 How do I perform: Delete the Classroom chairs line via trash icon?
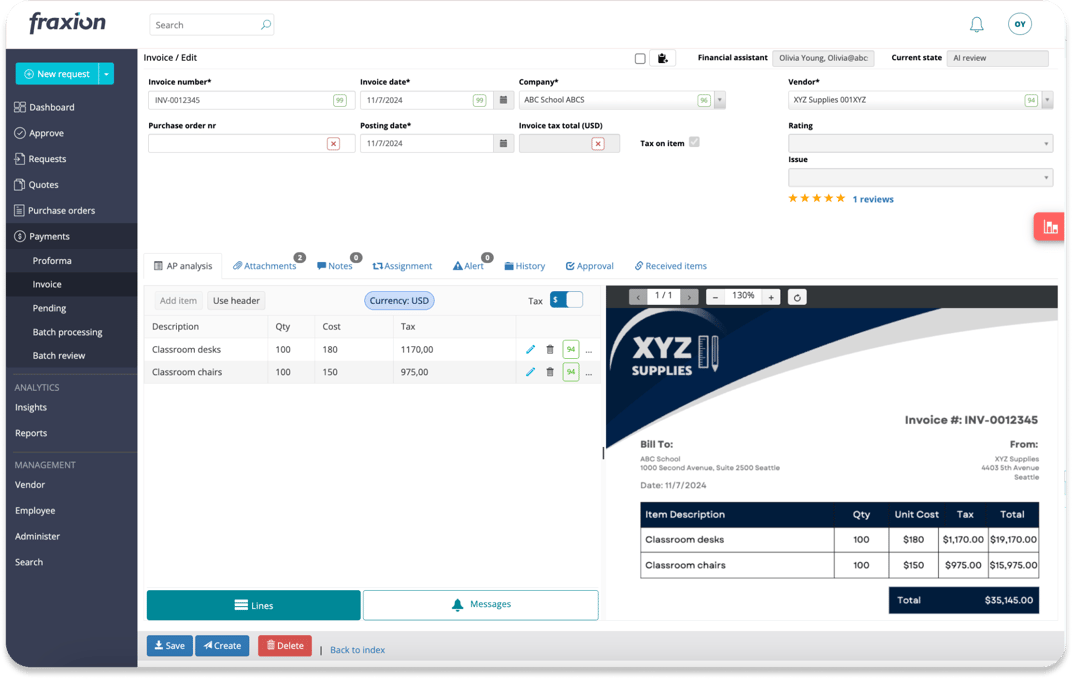click(x=550, y=371)
